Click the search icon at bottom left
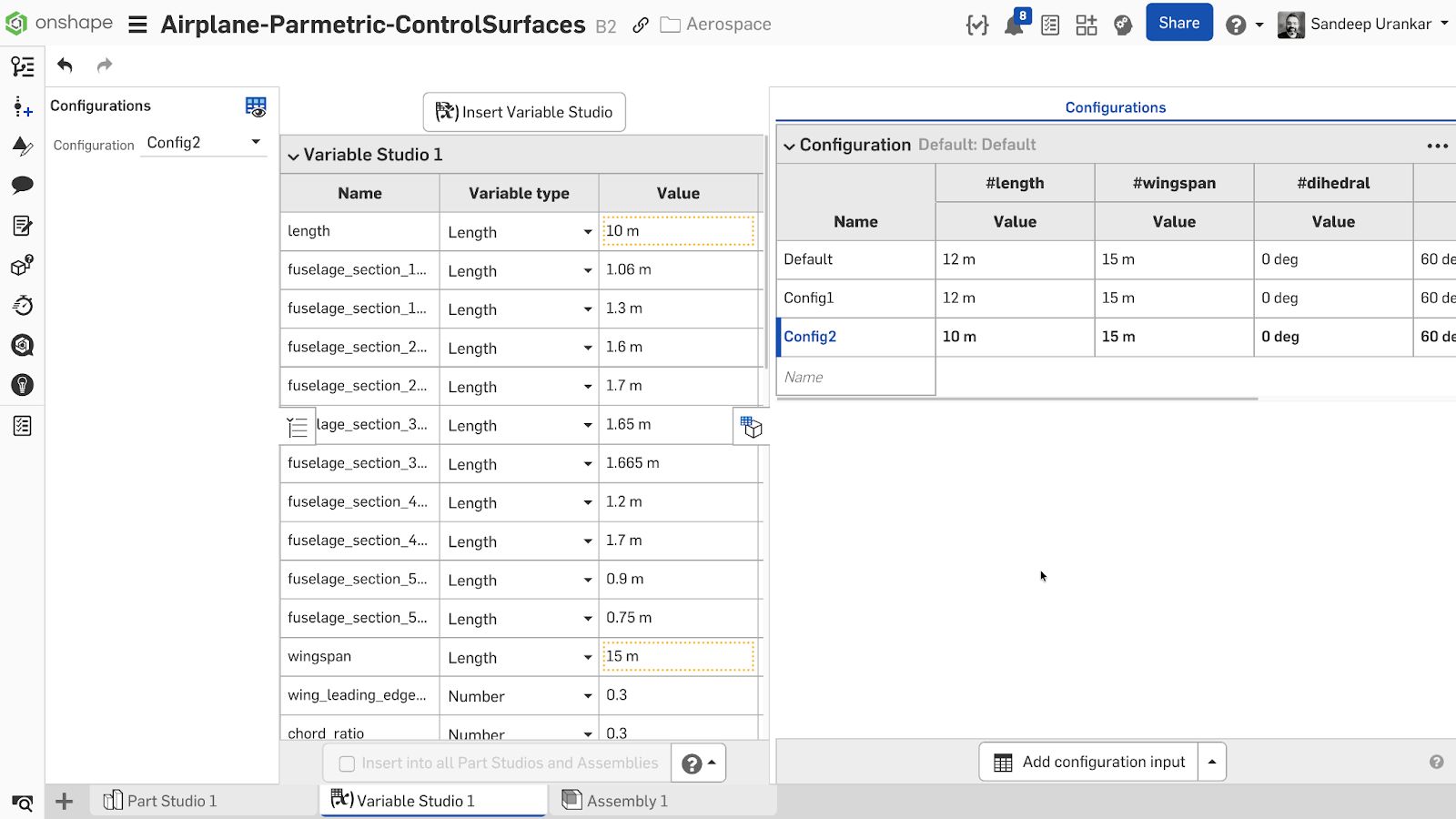The width and height of the screenshot is (1456, 819). point(22,803)
